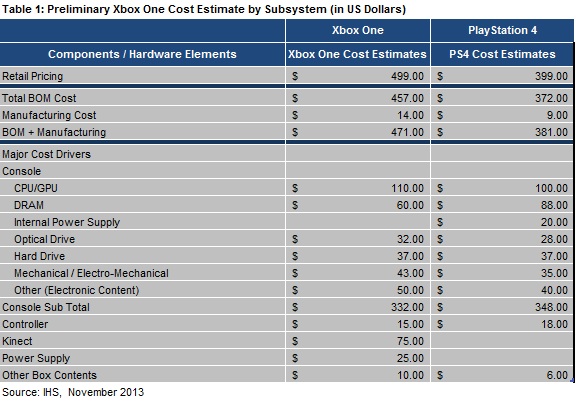
Task: Select the Mechanical / Electro-Mechanical row label
Action: pyautogui.click(x=91, y=273)
